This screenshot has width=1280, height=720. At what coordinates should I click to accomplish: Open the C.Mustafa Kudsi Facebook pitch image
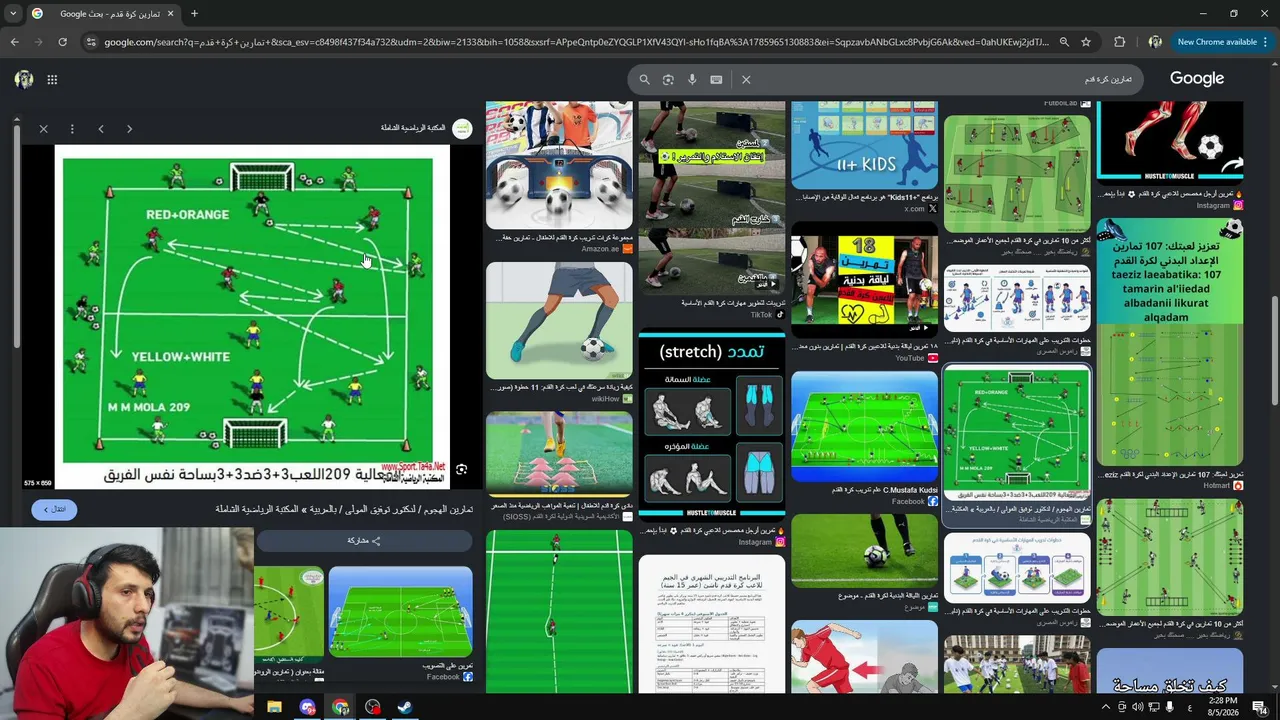point(864,427)
